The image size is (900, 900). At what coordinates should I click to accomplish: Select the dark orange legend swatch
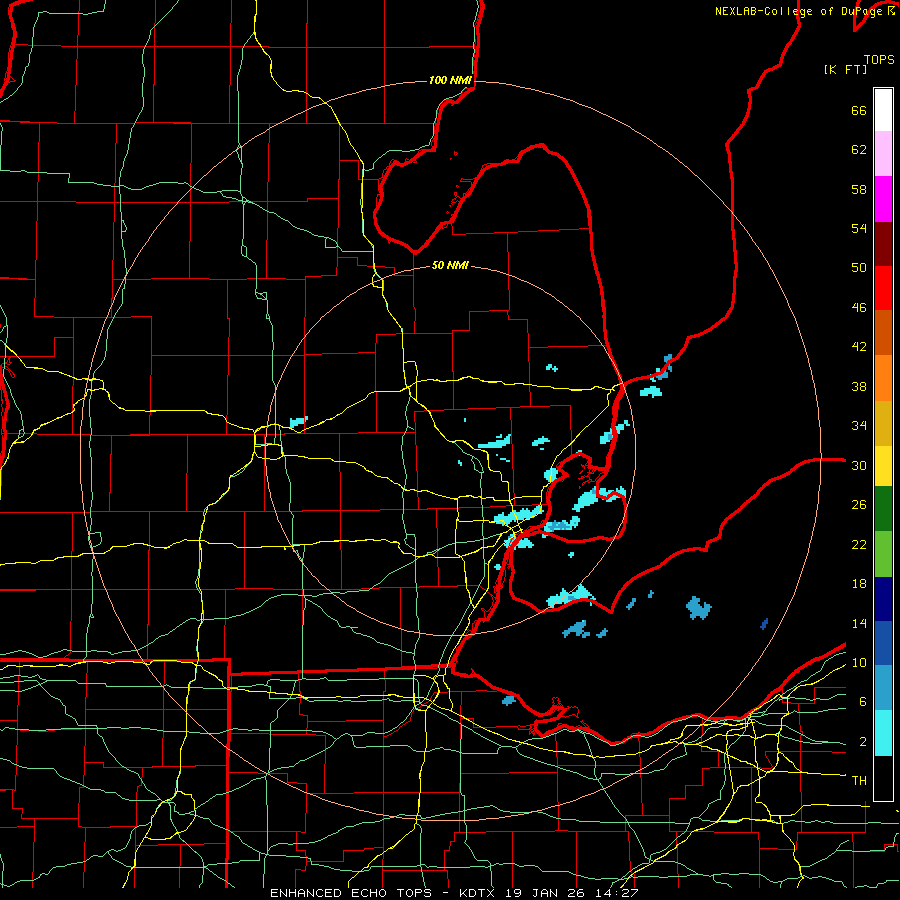click(883, 332)
